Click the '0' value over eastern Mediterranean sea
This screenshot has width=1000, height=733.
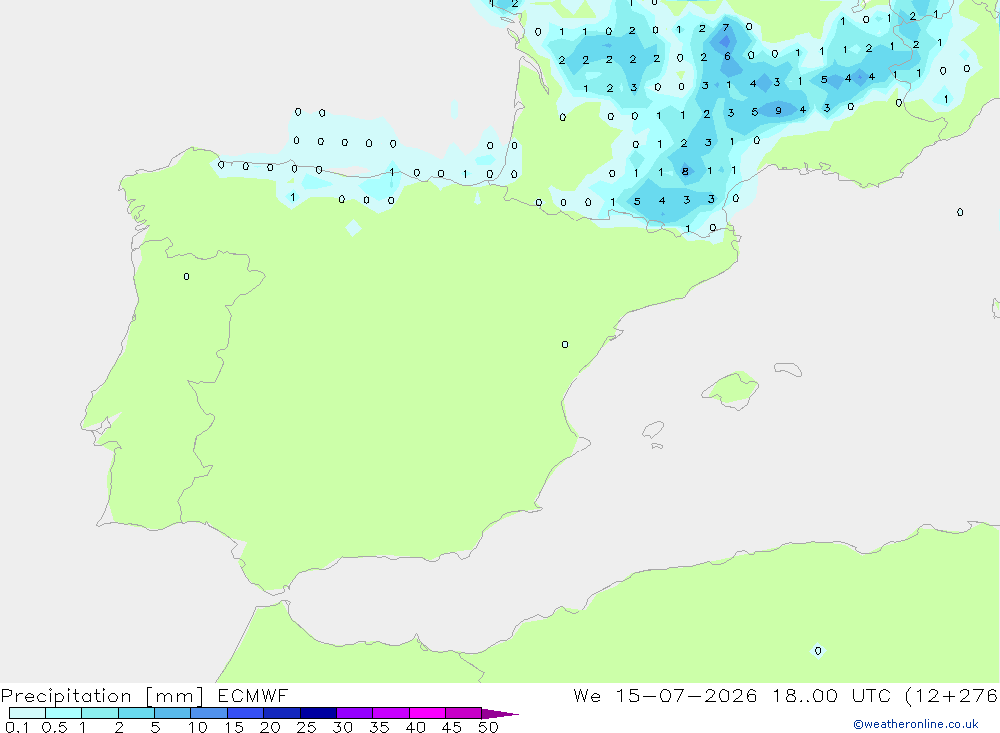960,212
